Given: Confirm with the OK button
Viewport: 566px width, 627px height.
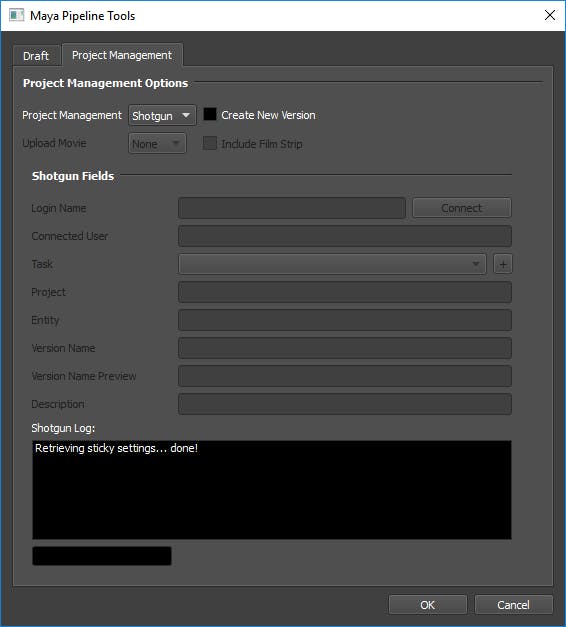Looking at the screenshot, I should pyautogui.click(x=427, y=605).
